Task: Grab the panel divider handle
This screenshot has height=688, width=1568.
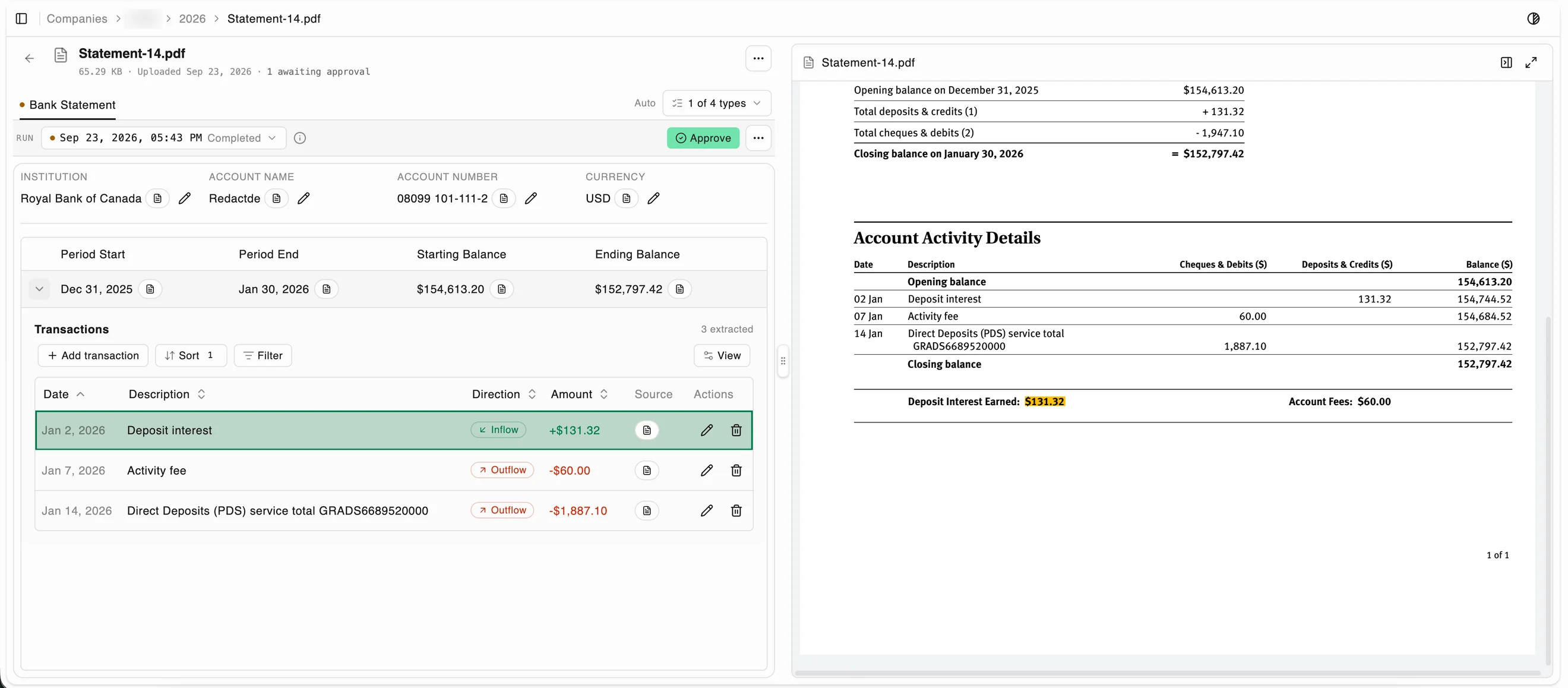Action: click(x=783, y=361)
